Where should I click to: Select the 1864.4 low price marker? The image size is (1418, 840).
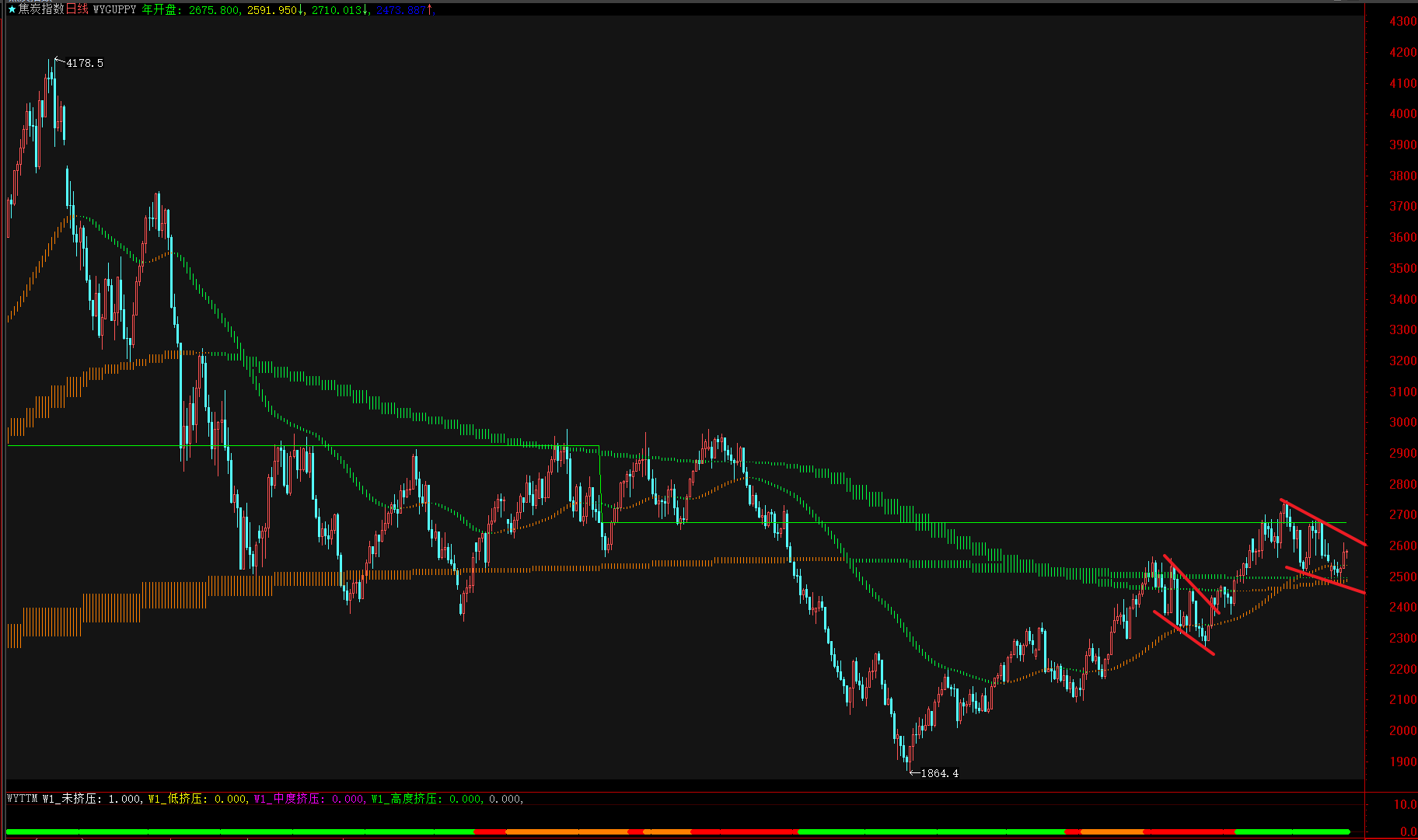938,773
